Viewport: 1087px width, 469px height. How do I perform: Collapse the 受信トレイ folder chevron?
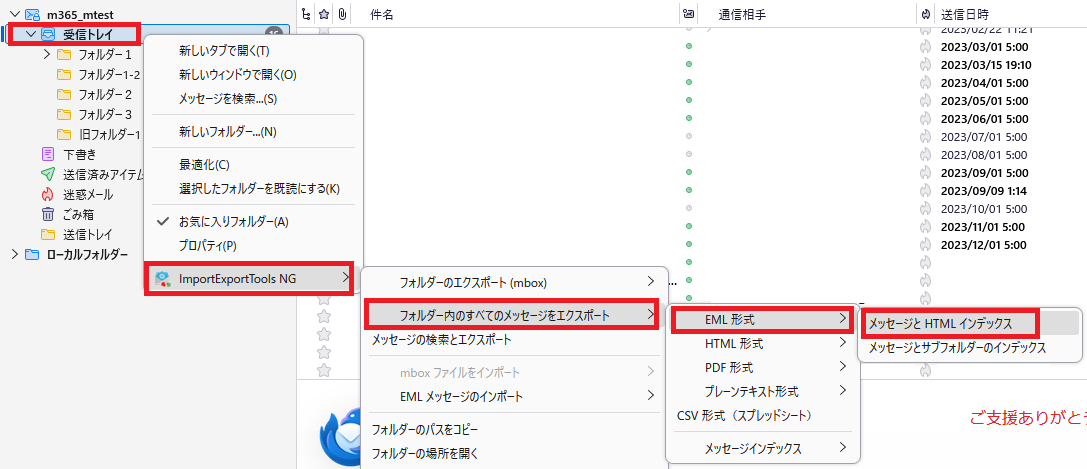[x=31, y=33]
